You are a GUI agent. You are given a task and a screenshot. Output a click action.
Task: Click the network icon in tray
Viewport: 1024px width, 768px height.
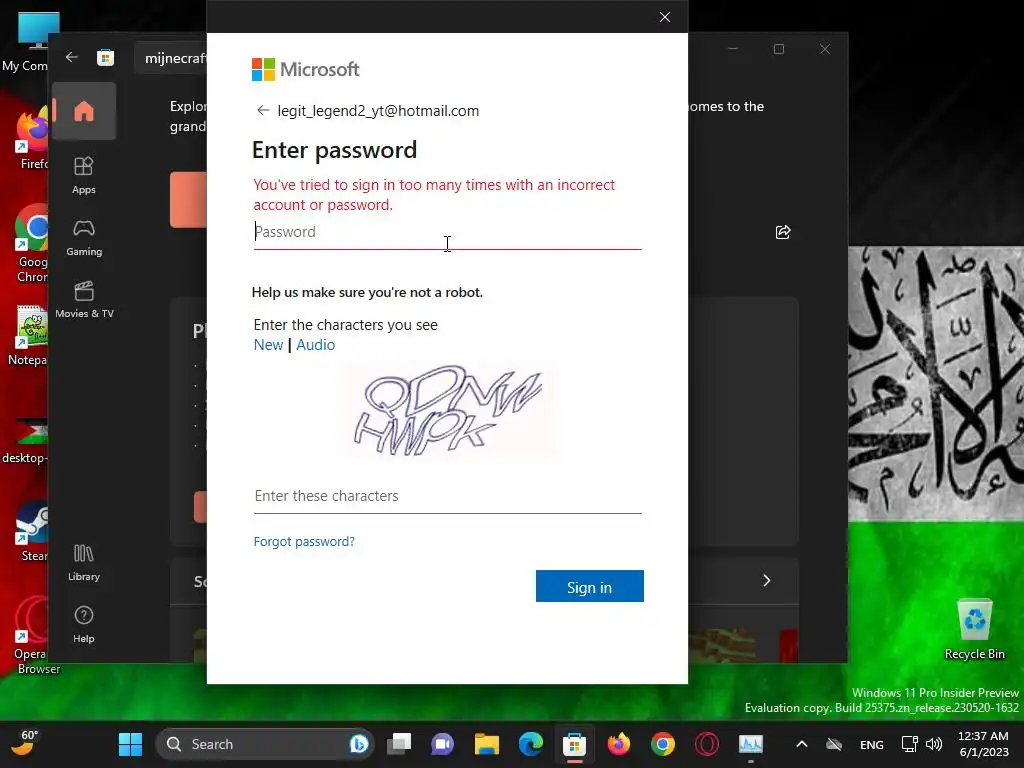910,744
